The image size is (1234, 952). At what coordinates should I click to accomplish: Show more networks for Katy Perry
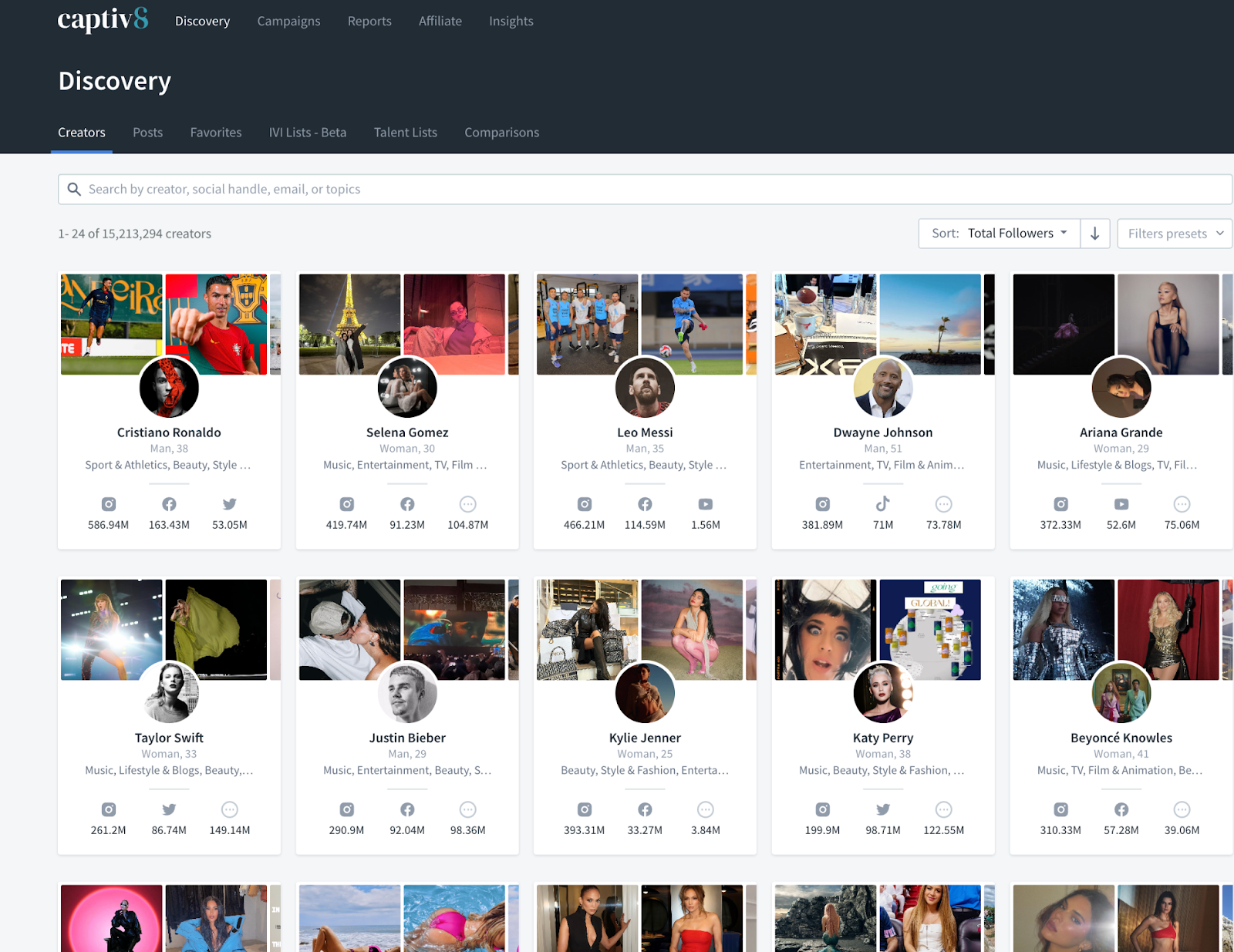[944, 809]
